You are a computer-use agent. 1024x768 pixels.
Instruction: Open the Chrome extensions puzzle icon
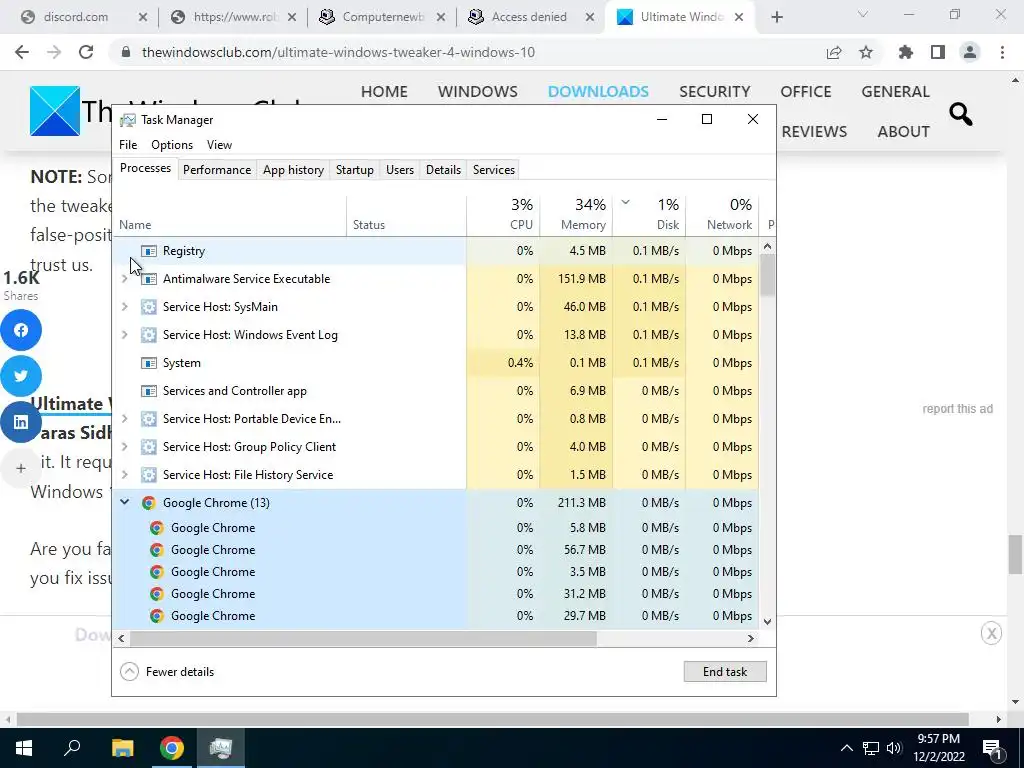click(906, 52)
